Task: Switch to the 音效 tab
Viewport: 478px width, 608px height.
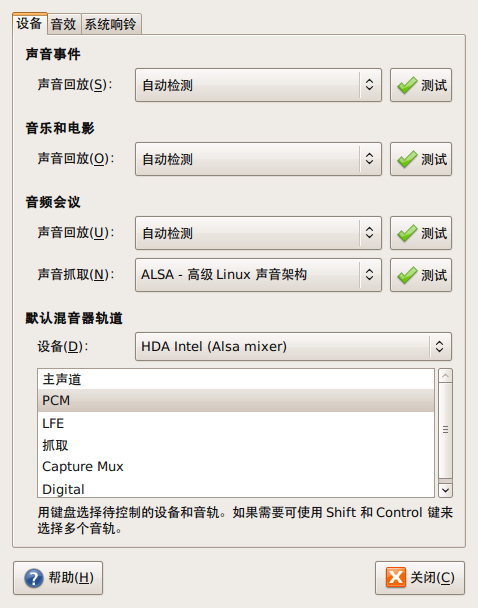Action: [64, 24]
